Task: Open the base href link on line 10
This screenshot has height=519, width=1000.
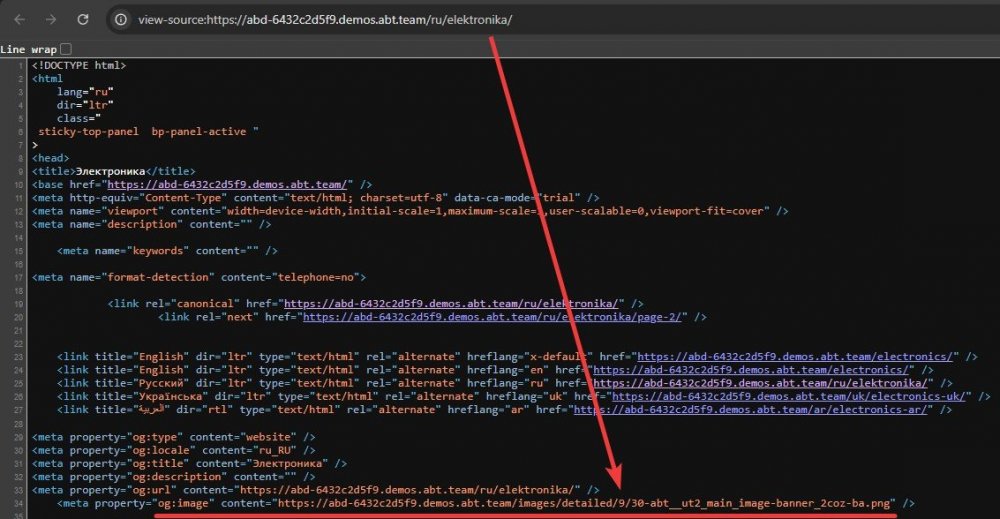Action: (x=226, y=185)
